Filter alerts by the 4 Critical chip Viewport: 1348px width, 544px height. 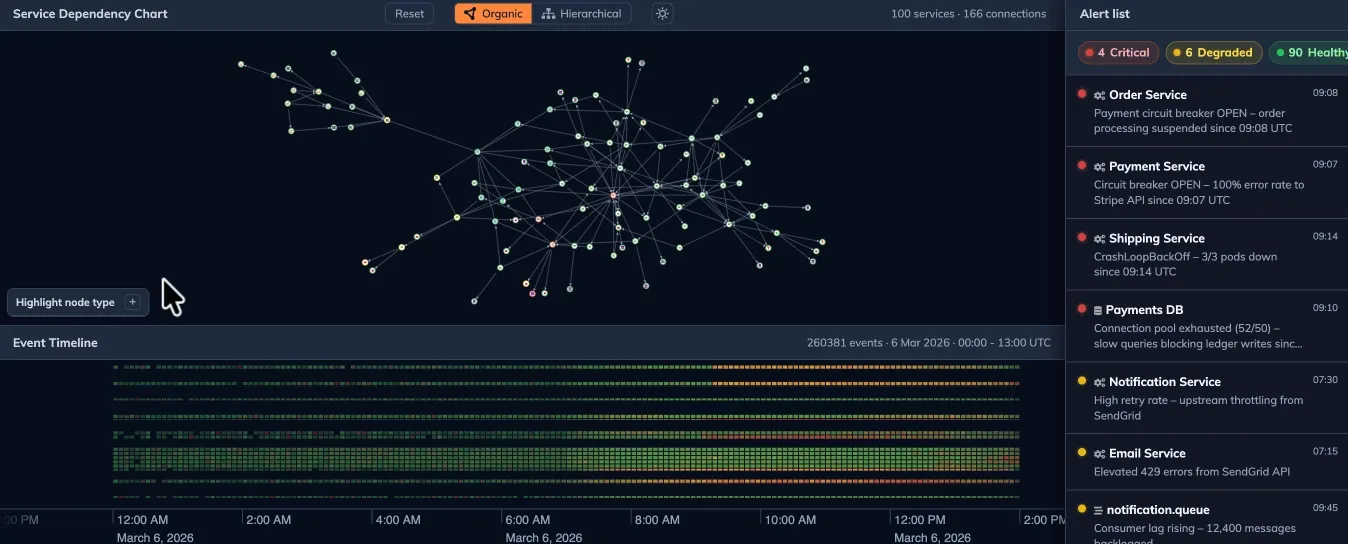pyautogui.click(x=1118, y=53)
